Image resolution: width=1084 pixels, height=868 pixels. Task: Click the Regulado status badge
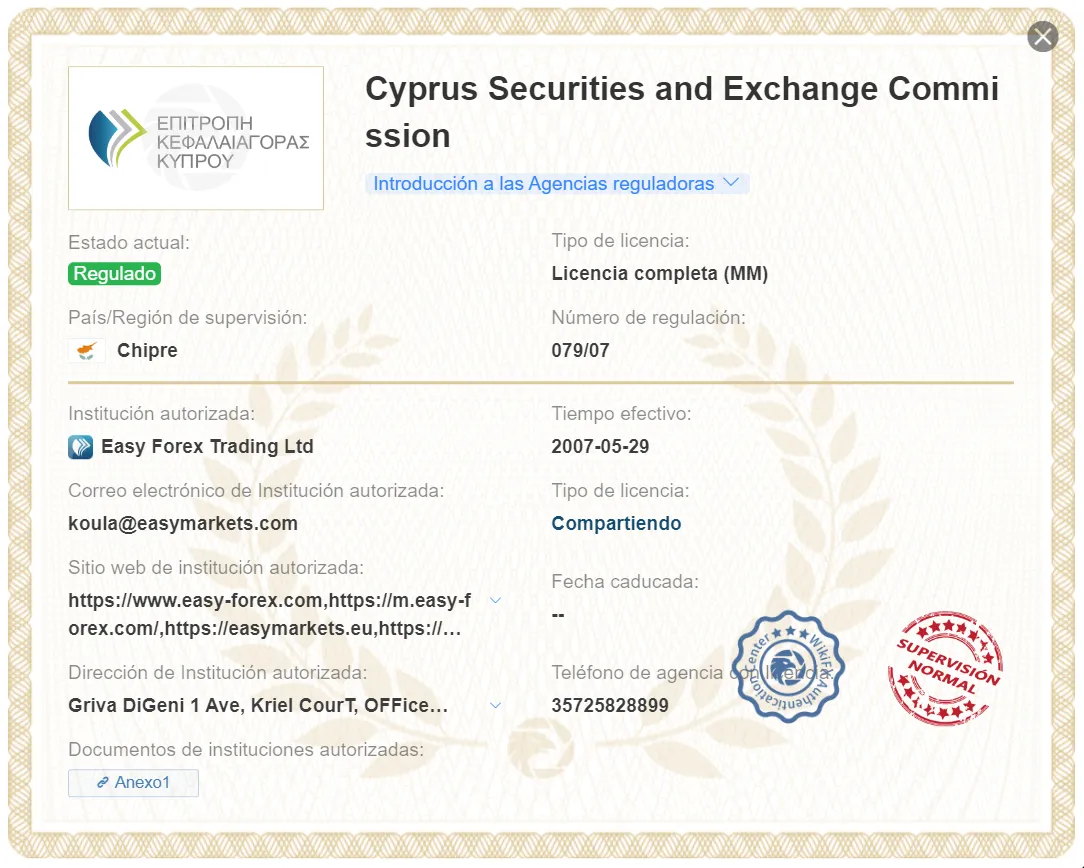pos(115,274)
